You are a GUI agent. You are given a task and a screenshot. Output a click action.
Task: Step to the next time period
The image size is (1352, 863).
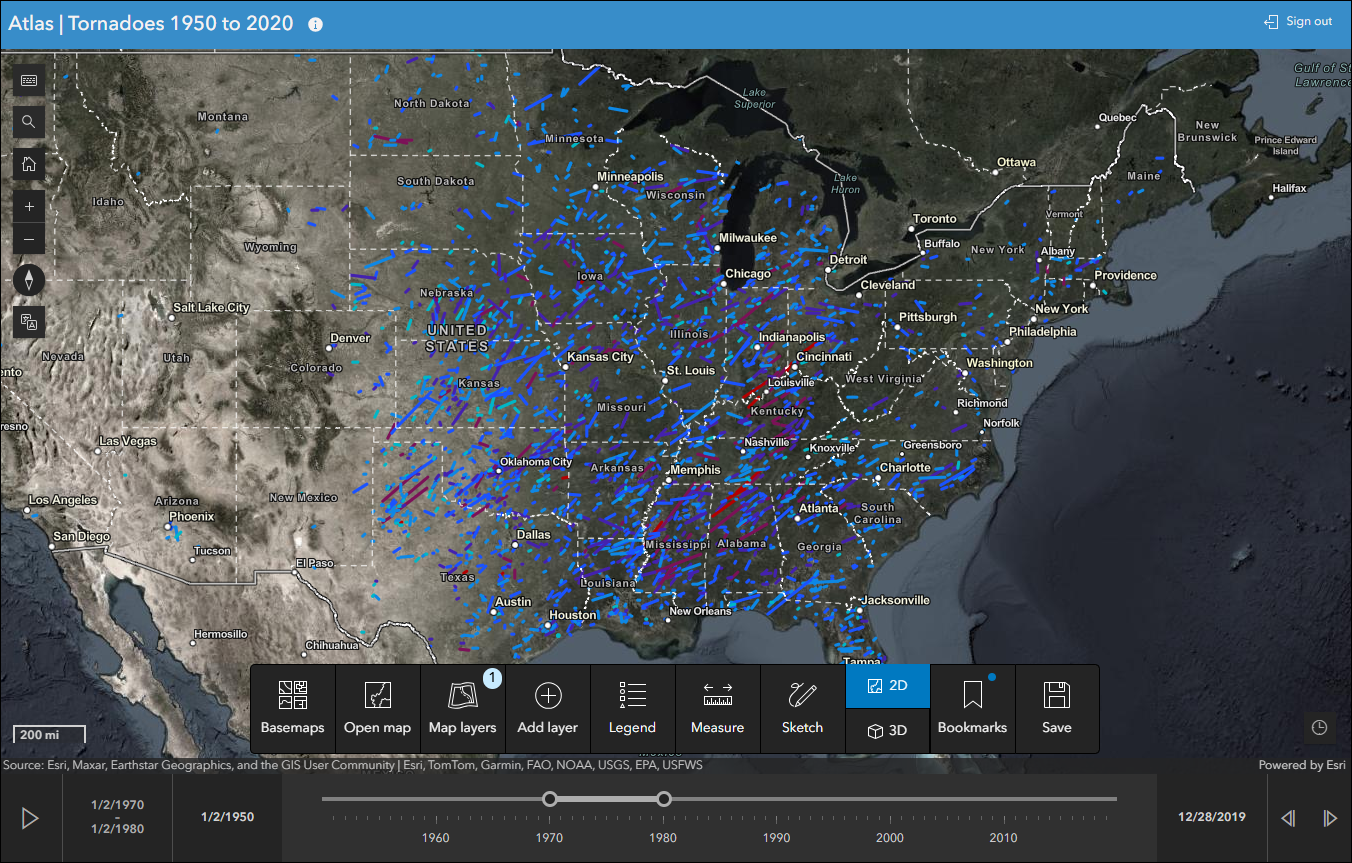pyautogui.click(x=1330, y=818)
